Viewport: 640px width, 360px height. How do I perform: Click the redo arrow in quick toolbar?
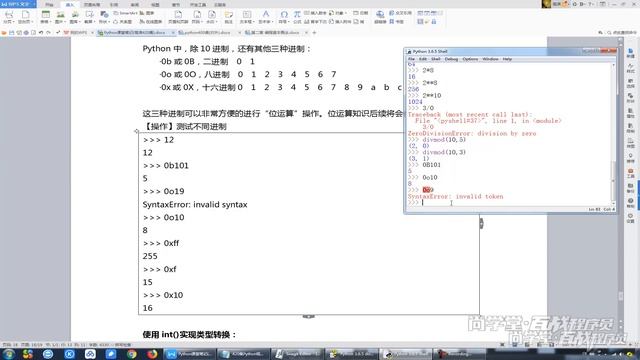coord(49,33)
